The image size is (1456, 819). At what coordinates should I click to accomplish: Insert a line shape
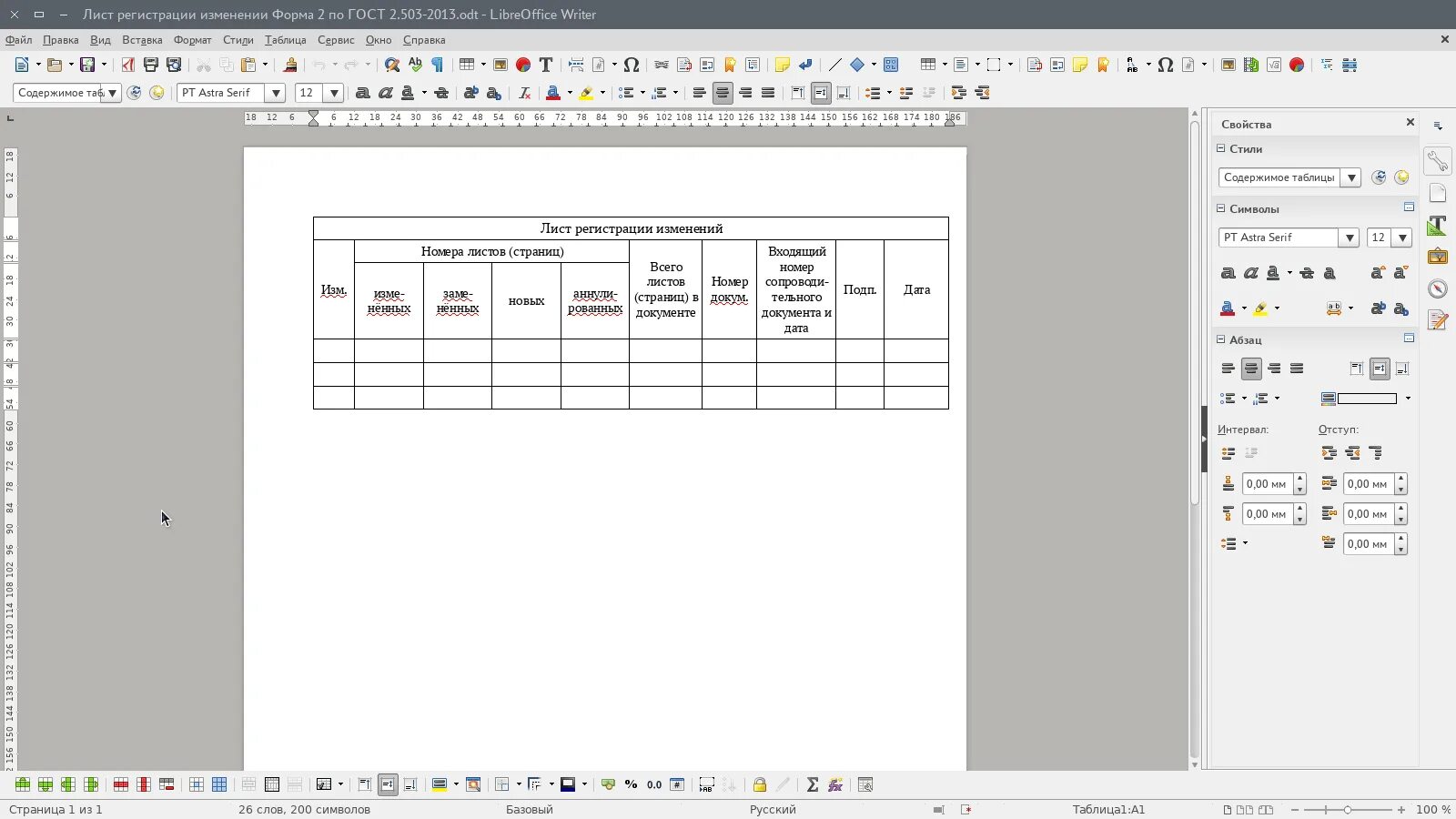pos(834,65)
